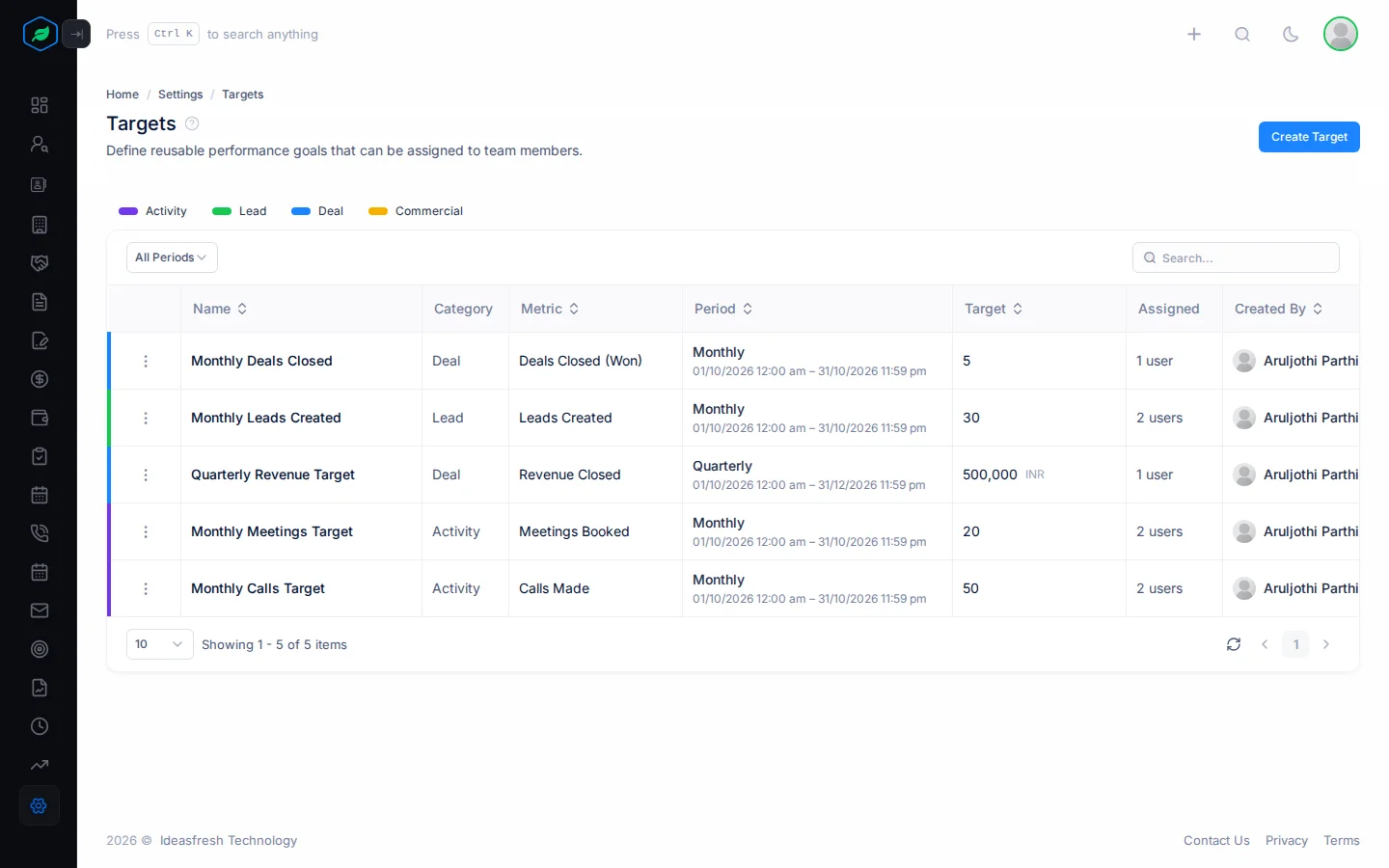Go to previous page with left chevron
The height and width of the screenshot is (868, 1389).
1265,644
